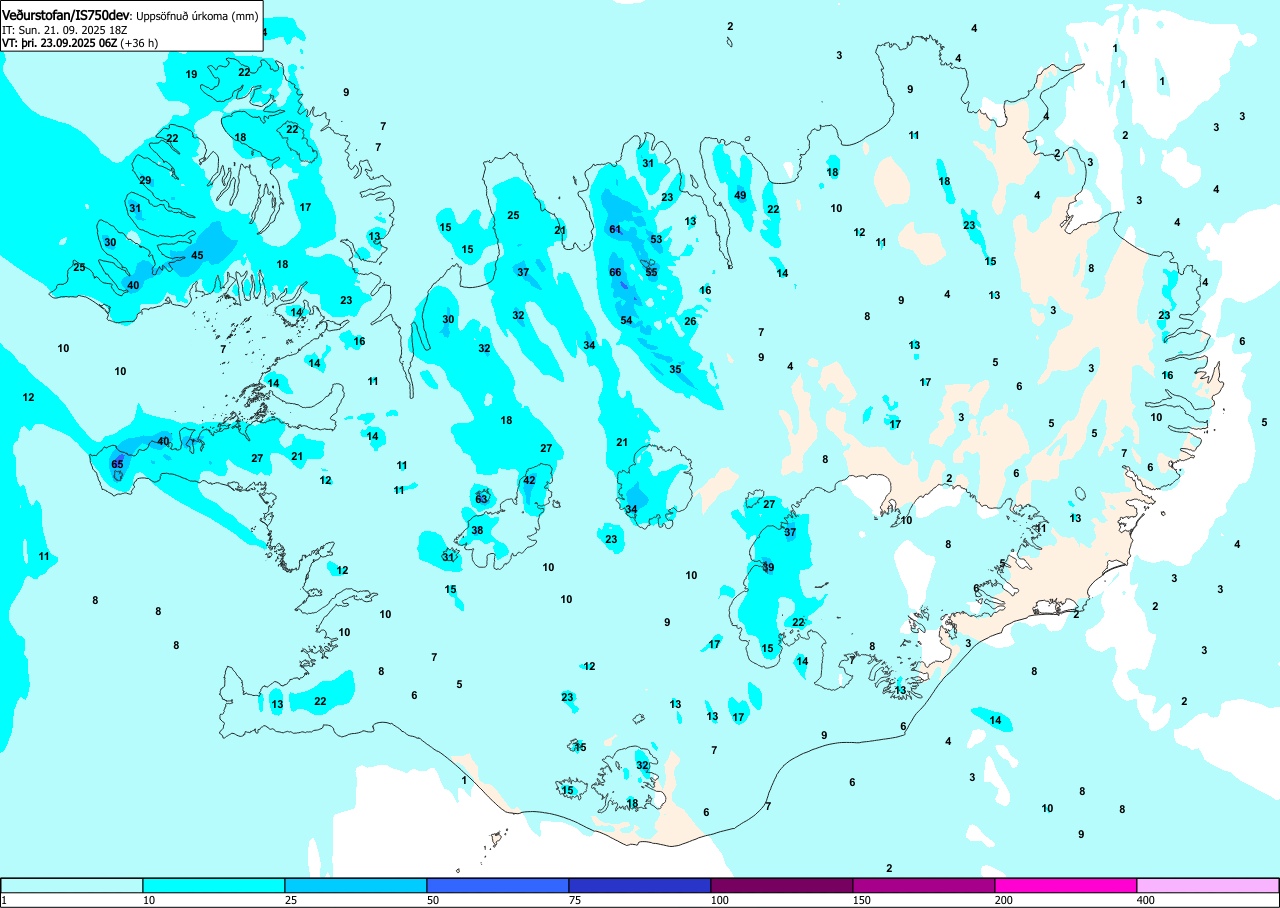The image size is (1280, 908).
Task: Click the precipitation value 19 on the map
Action: (191, 74)
